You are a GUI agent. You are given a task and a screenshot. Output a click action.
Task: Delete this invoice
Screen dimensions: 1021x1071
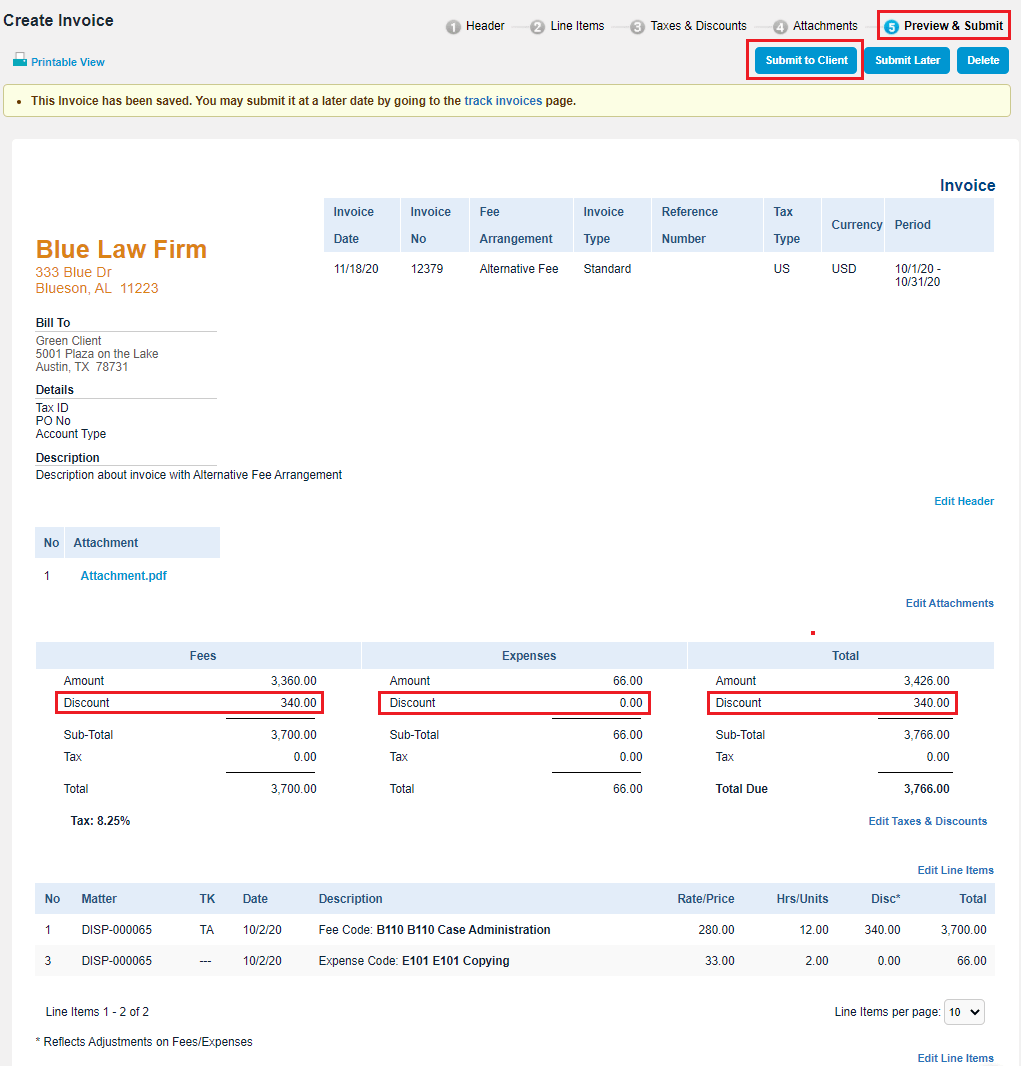coord(982,60)
